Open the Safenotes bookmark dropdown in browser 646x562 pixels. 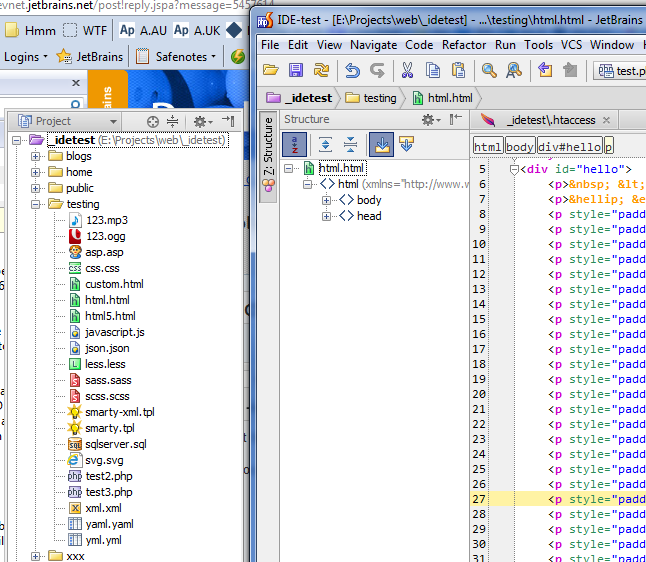(176, 57)
